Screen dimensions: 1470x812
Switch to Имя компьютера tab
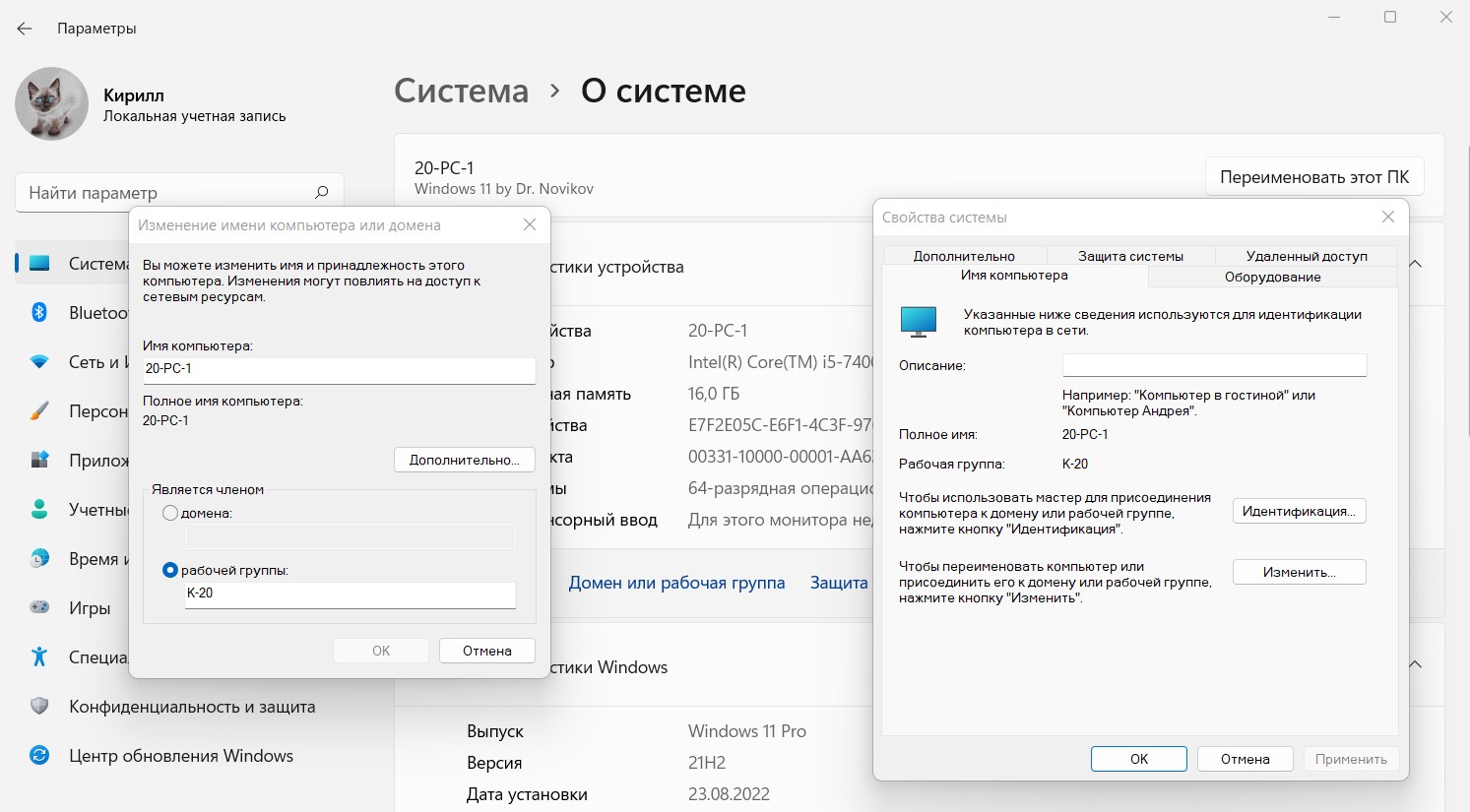[1014, 276]
